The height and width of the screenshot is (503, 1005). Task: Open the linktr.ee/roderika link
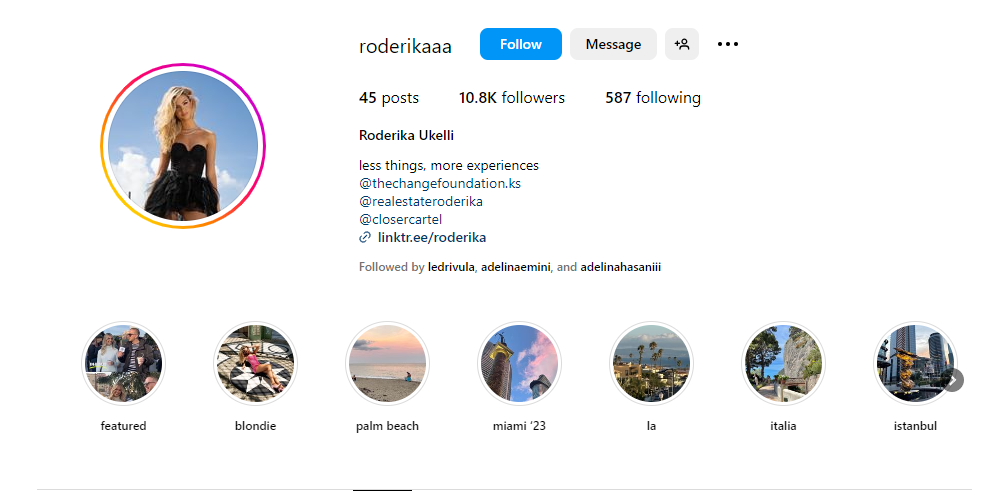pyautogui.click(x=431, y=237)
